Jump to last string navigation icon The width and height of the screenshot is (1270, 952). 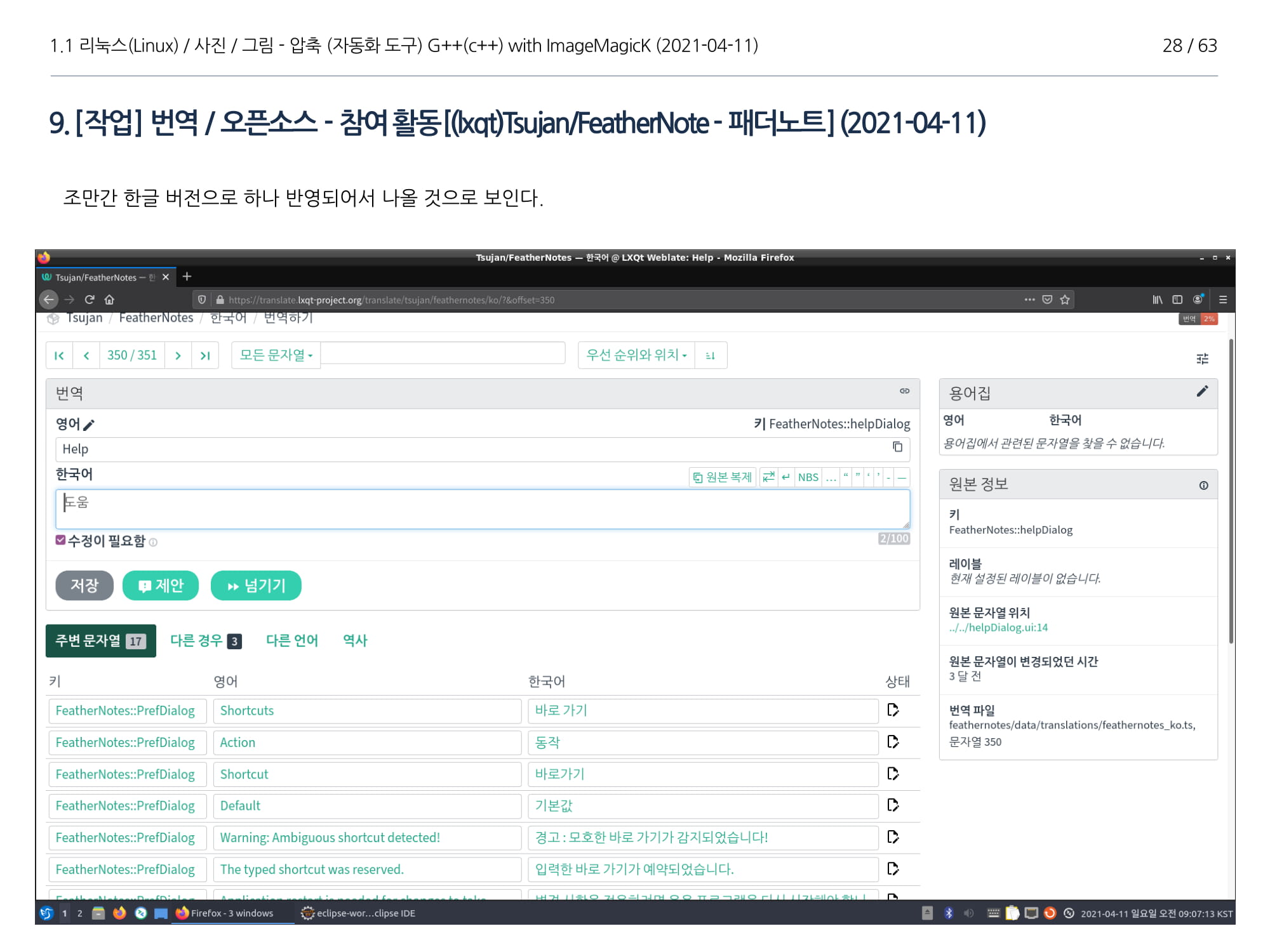click(204, 355)
